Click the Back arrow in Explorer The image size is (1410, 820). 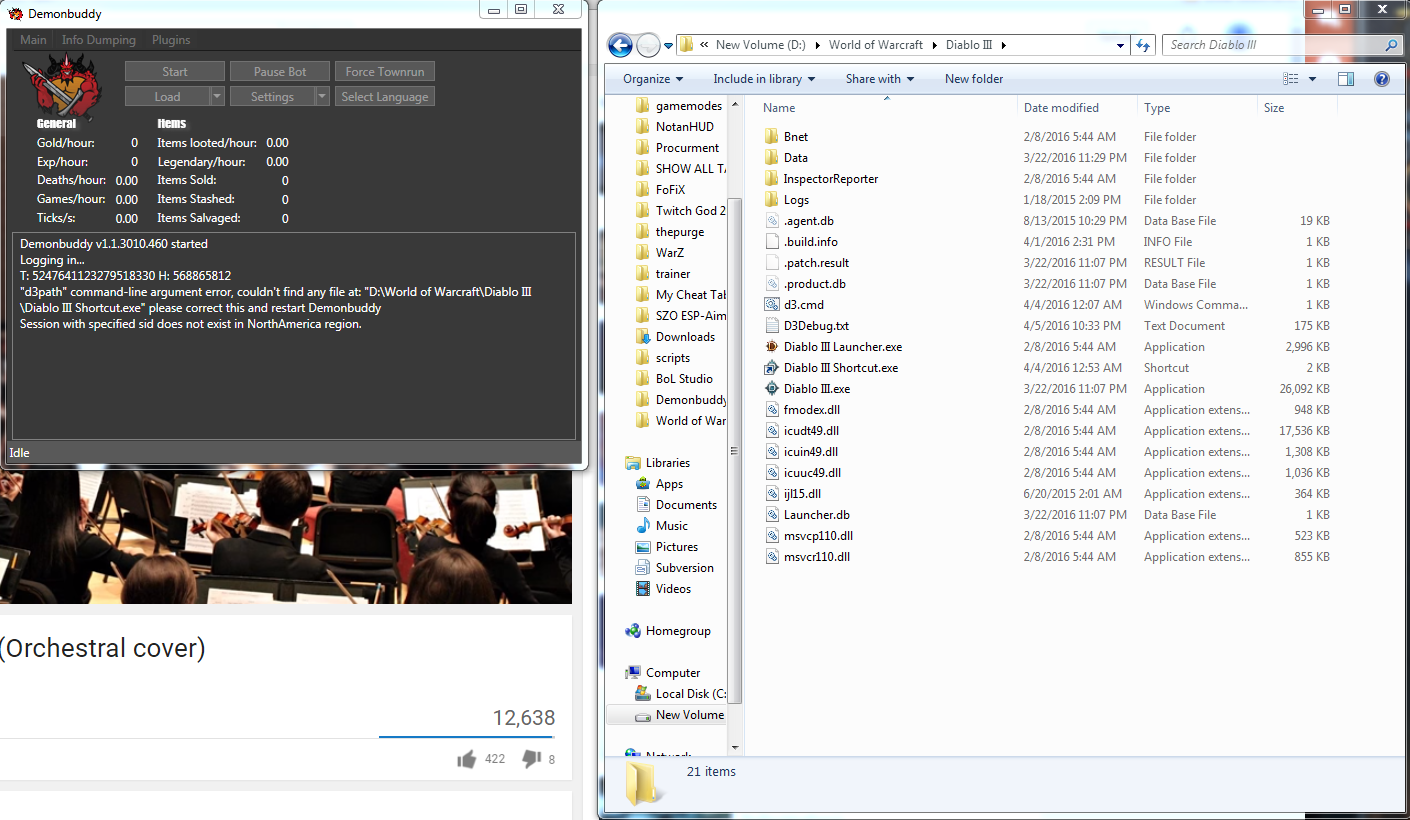(620, 45)
